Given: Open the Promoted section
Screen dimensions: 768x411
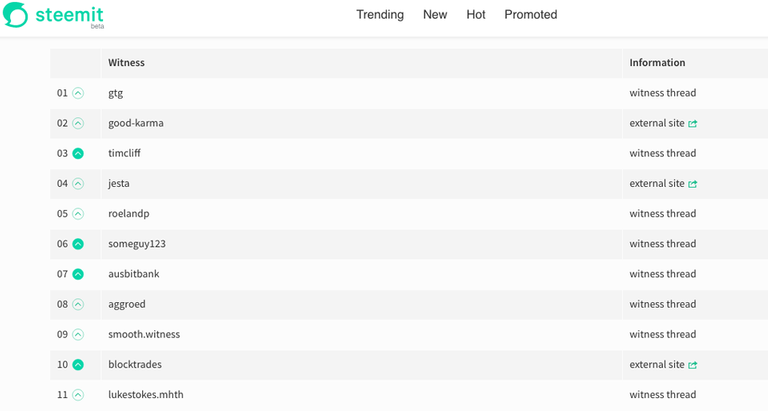Looking at the screenshot, I should pos(530,15).
